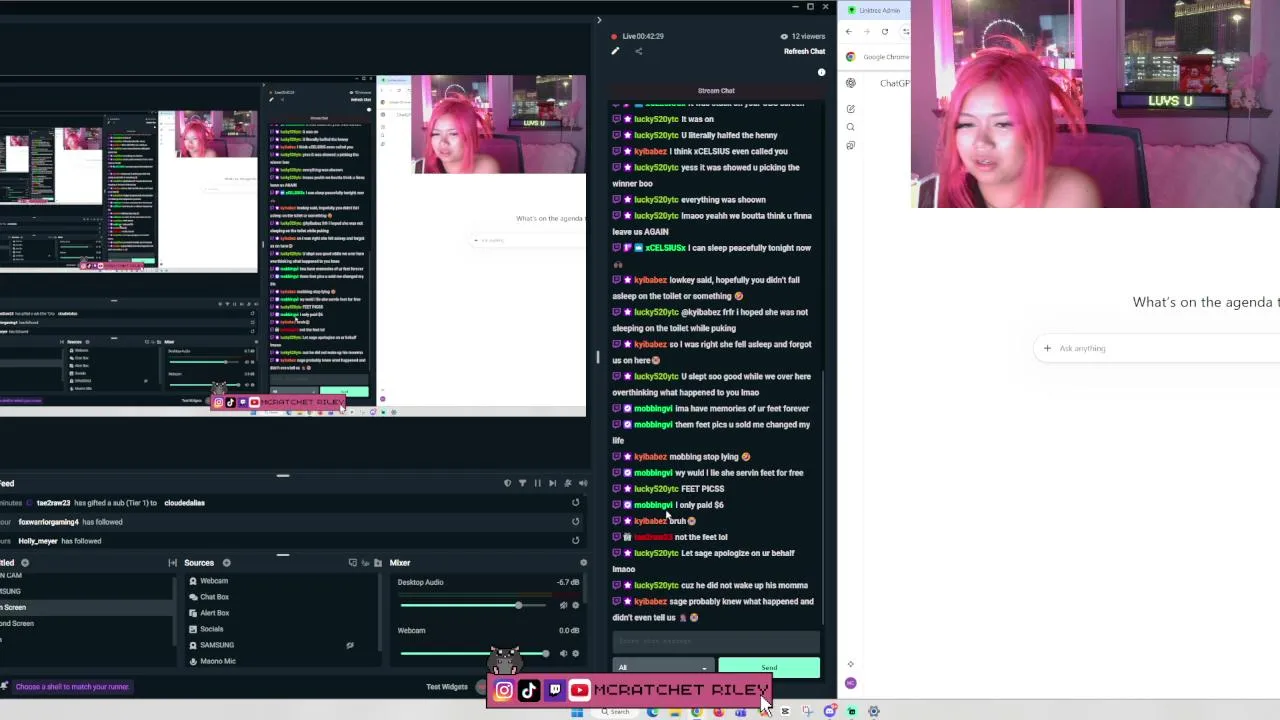
Task: Click the scene transitions icon
Action: (172, 563)
